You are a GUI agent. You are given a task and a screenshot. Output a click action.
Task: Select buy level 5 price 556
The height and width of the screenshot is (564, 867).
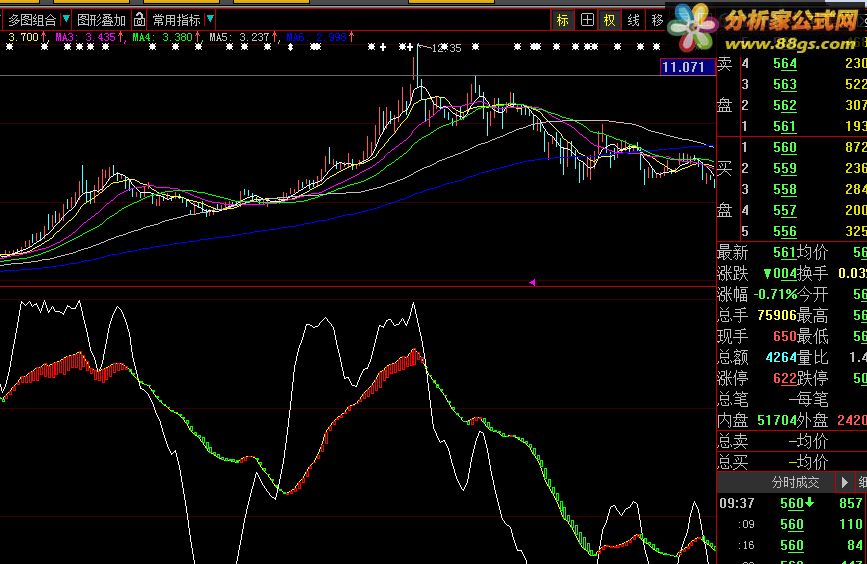[785, 232]
